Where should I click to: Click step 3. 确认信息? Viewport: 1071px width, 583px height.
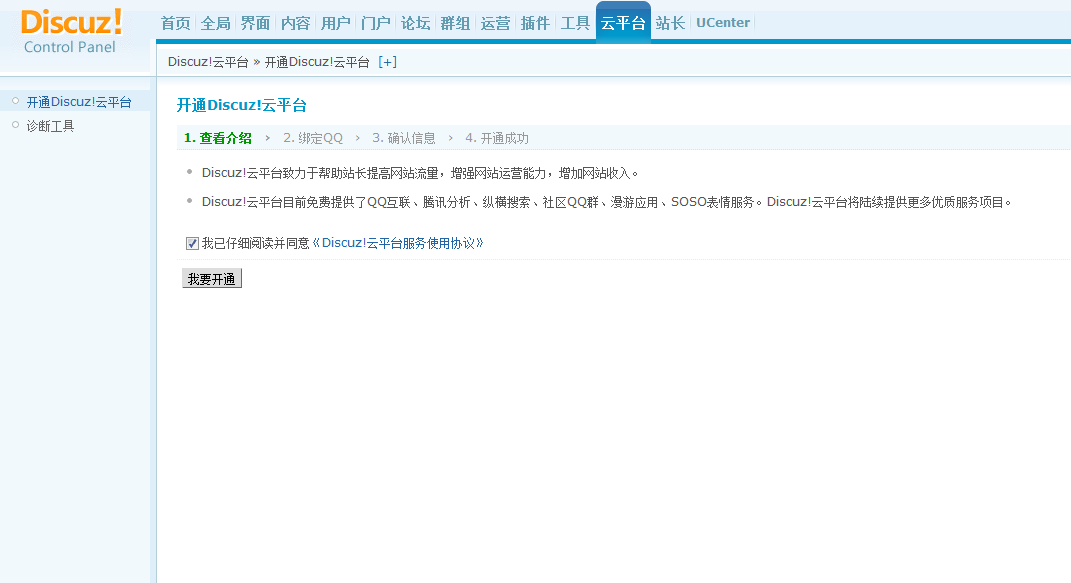click(404, 138)
